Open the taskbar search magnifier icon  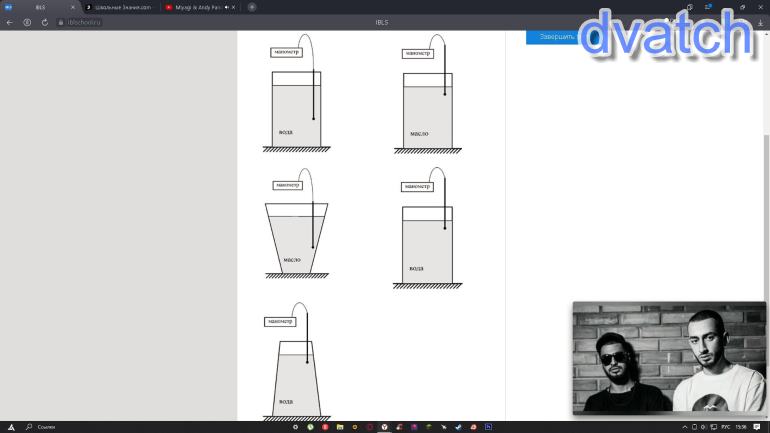click(x=28, y=427)
